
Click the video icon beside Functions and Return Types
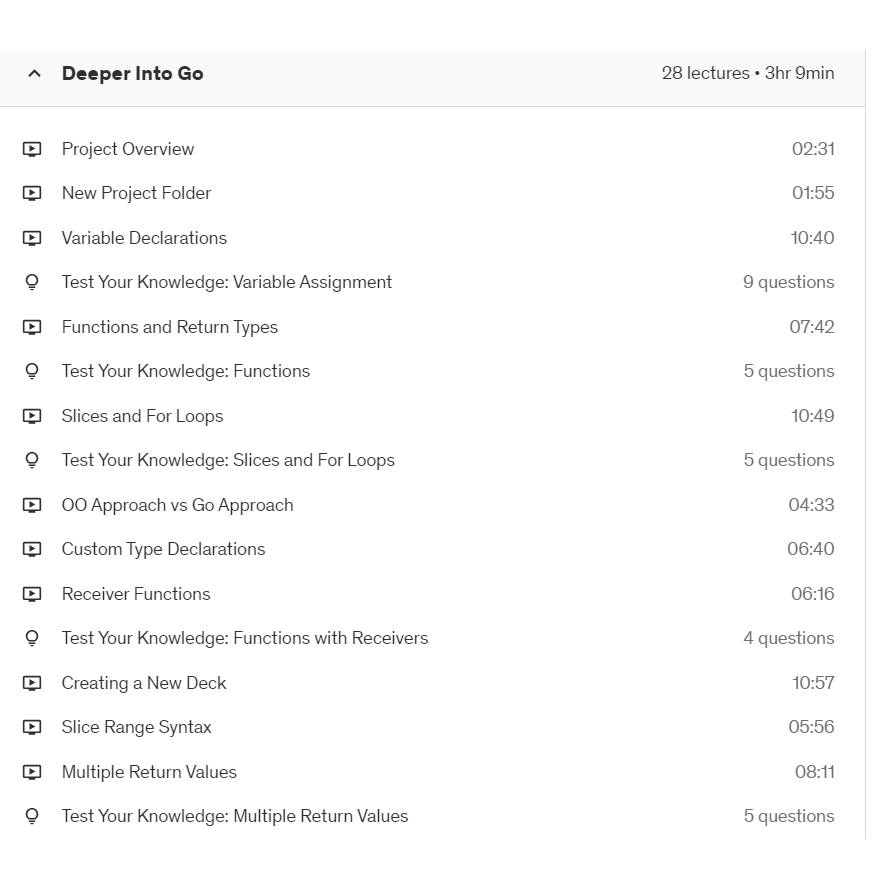32,327
